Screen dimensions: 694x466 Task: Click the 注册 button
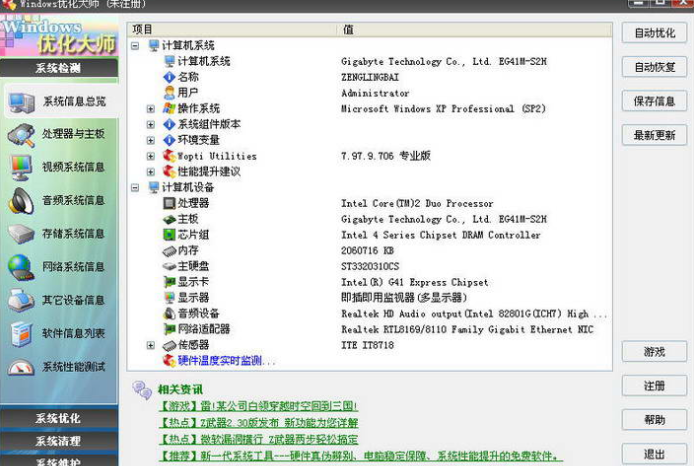(654, 386)
